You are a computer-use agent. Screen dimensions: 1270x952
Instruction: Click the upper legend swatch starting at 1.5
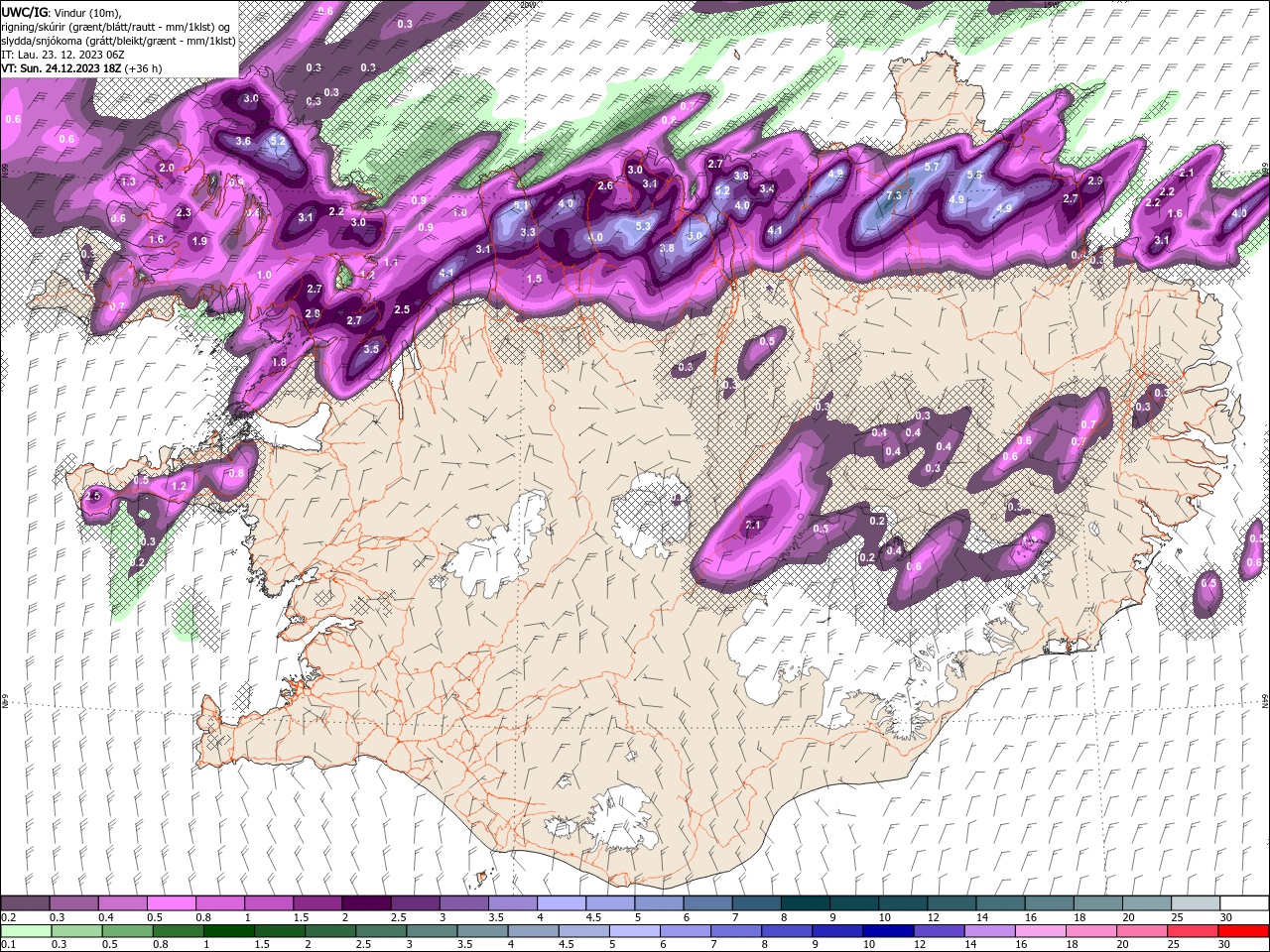pyautogui.click(x=317, y=903)
